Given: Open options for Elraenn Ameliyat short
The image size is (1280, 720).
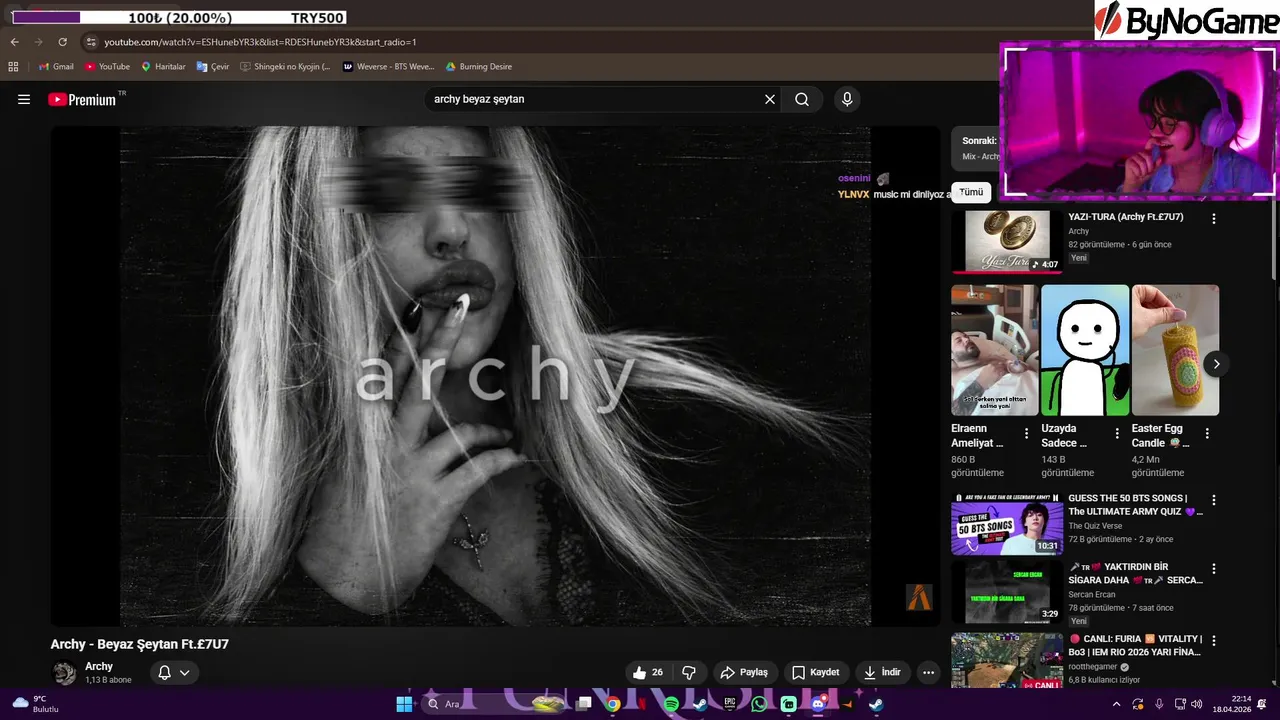Looking at the screenshot, I should coord(1026,433).
